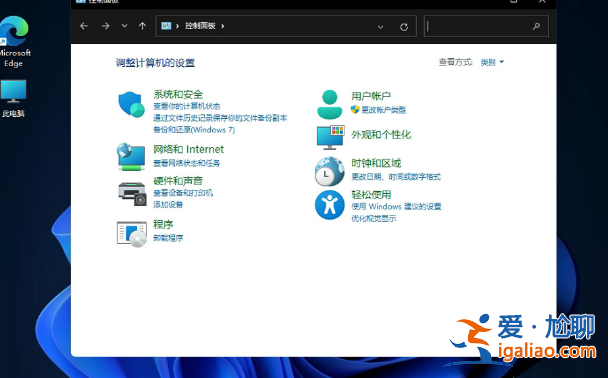
Task: Go forward with the right arrow
Action: click(x=105, y=26)
